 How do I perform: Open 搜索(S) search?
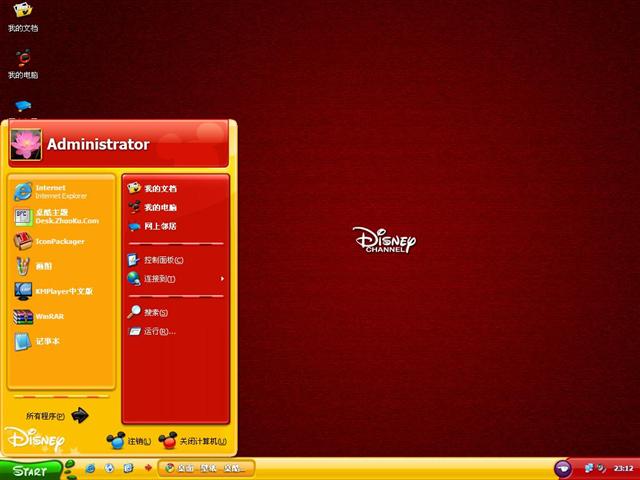pyautogui.click(x=176, y=312)
